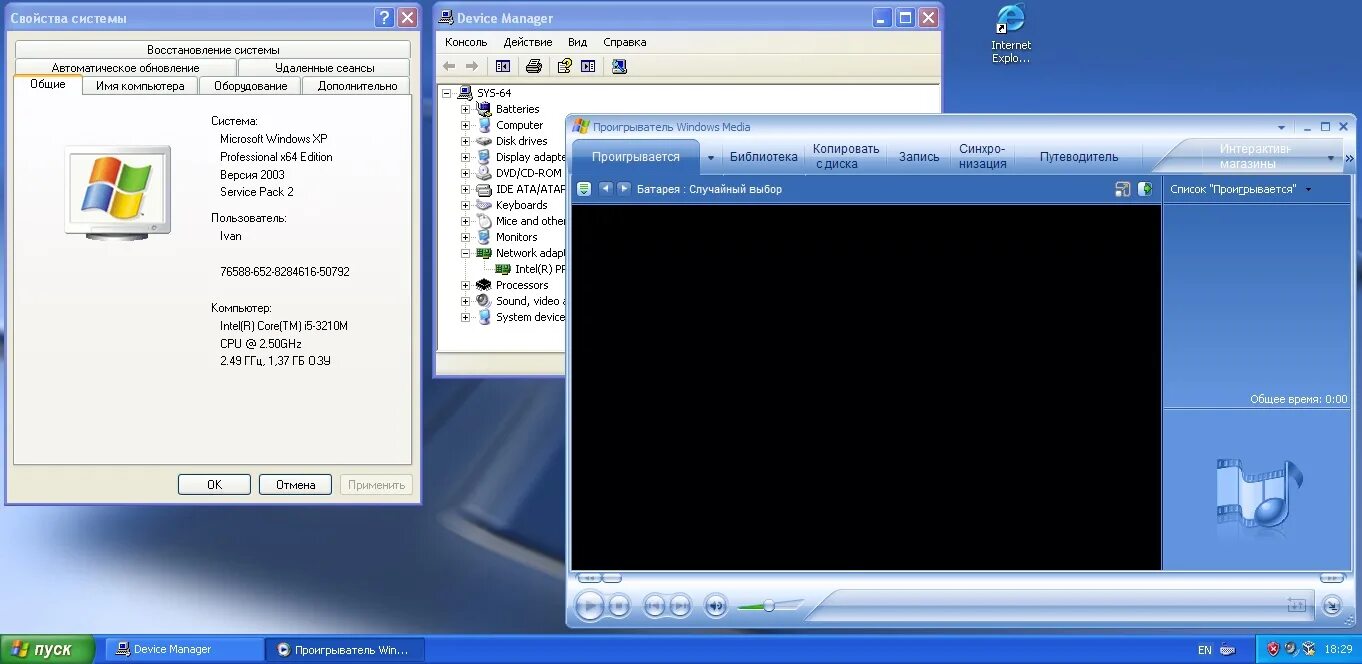Select the Computer item in device tree
Image resolution: width=1362 pixels, height=664 pixels.
click(x=519, y=125)
